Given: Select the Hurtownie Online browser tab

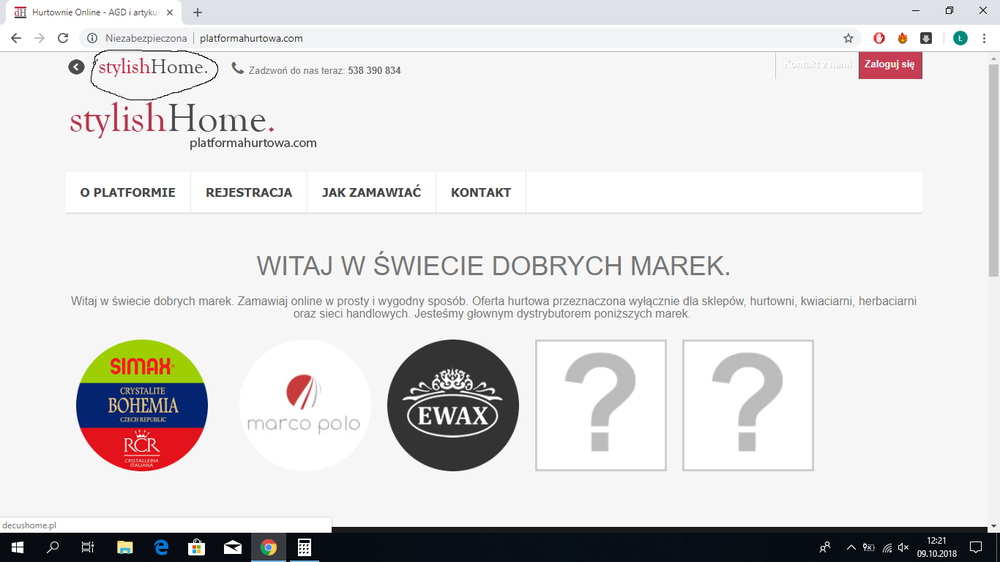Looking at the screenshot, I should pos(94,12).
